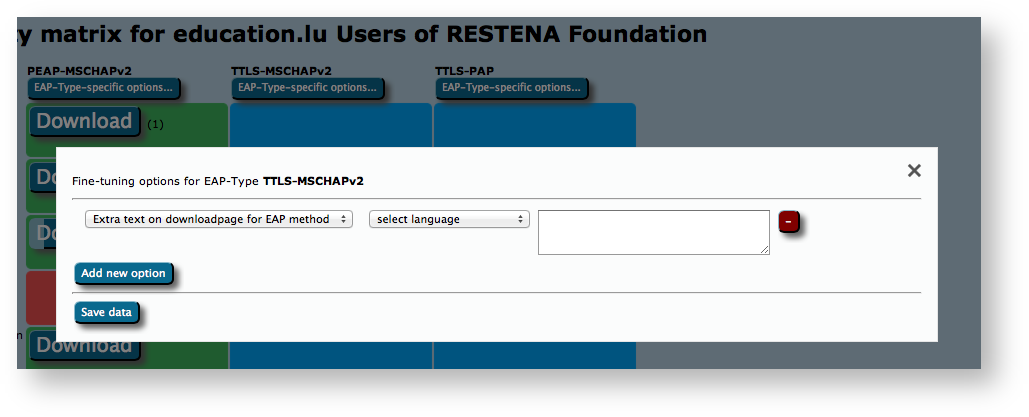Screen dimensions: 1029x417
Task: Click into the extra text input area
Action: click(x=653, y=231)
